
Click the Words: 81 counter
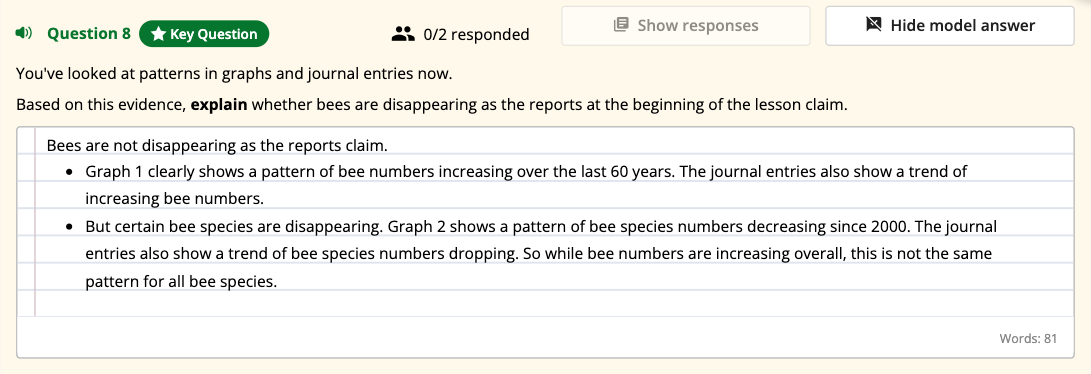point(1028,339)
